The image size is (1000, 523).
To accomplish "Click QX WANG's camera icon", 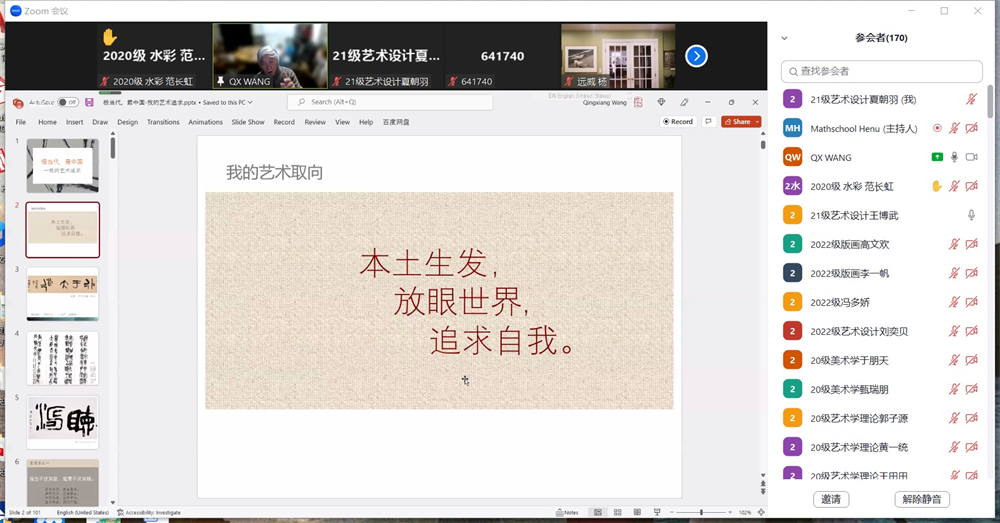I will [971, 157].
